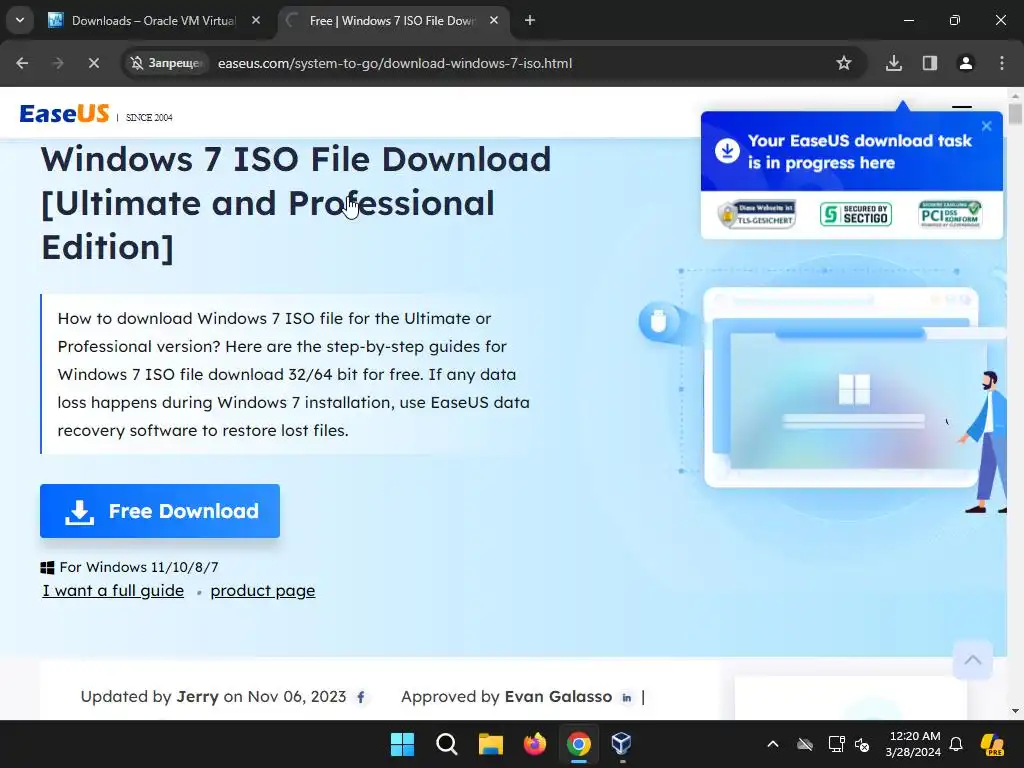Click author name Jerry
The image size is (1024, 768).
point(197,697)
